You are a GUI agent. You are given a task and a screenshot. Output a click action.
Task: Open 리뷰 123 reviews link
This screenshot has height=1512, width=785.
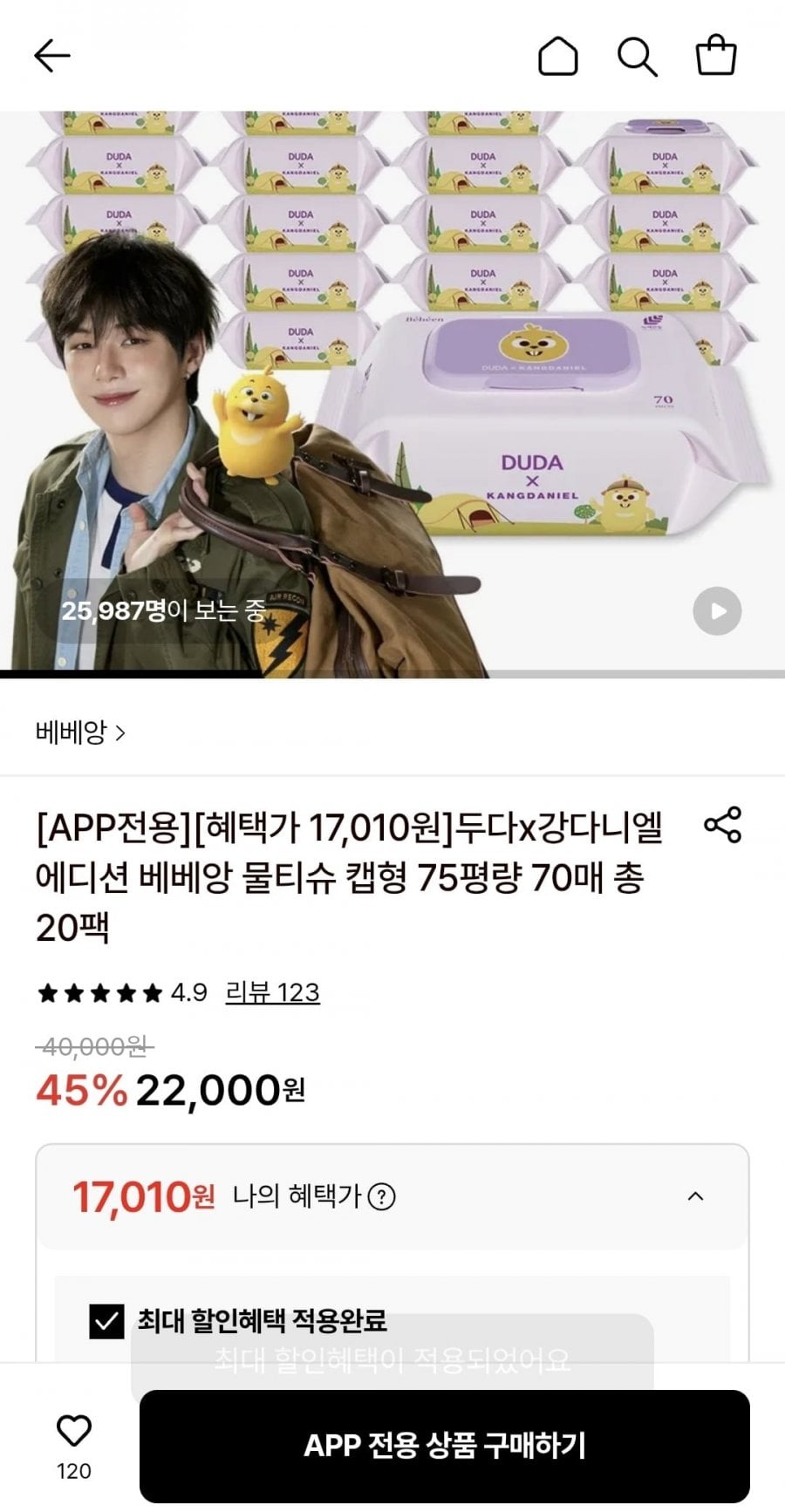pos(272,992)
